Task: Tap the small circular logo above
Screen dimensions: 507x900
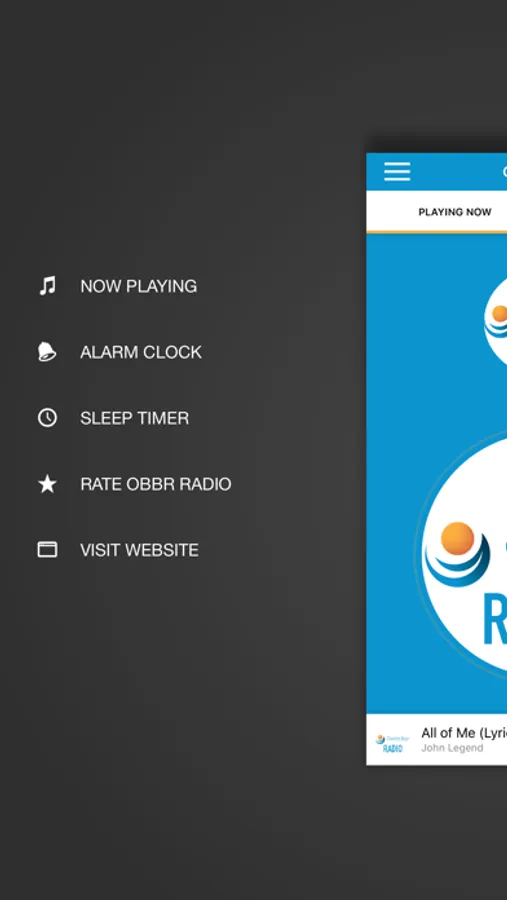Action: [x=495, y=322]
